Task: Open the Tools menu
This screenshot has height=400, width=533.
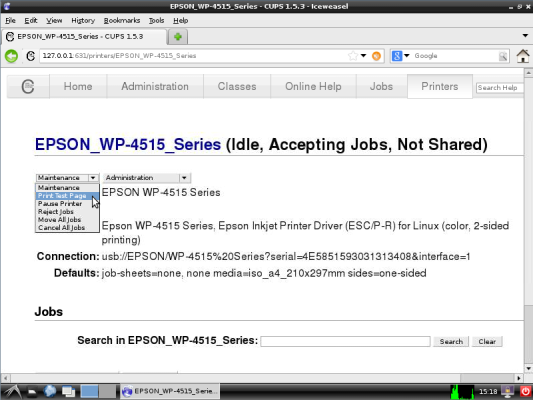Action: (156, 21)
